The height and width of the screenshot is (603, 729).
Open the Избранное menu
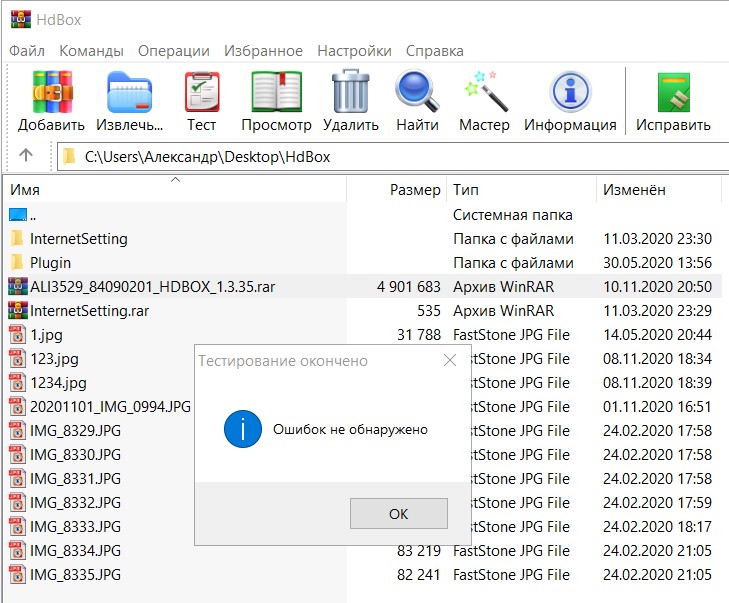264,51
